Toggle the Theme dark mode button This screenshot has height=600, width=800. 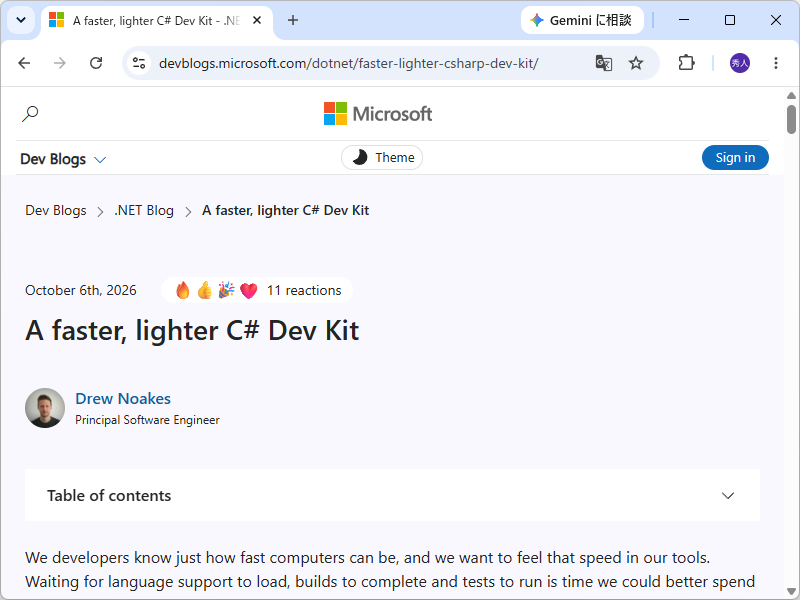(x=382, y=158)
